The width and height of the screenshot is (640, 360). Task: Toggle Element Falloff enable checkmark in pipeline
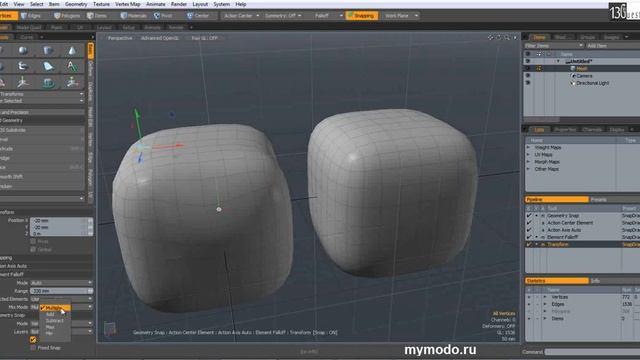(x=529, y=237)
